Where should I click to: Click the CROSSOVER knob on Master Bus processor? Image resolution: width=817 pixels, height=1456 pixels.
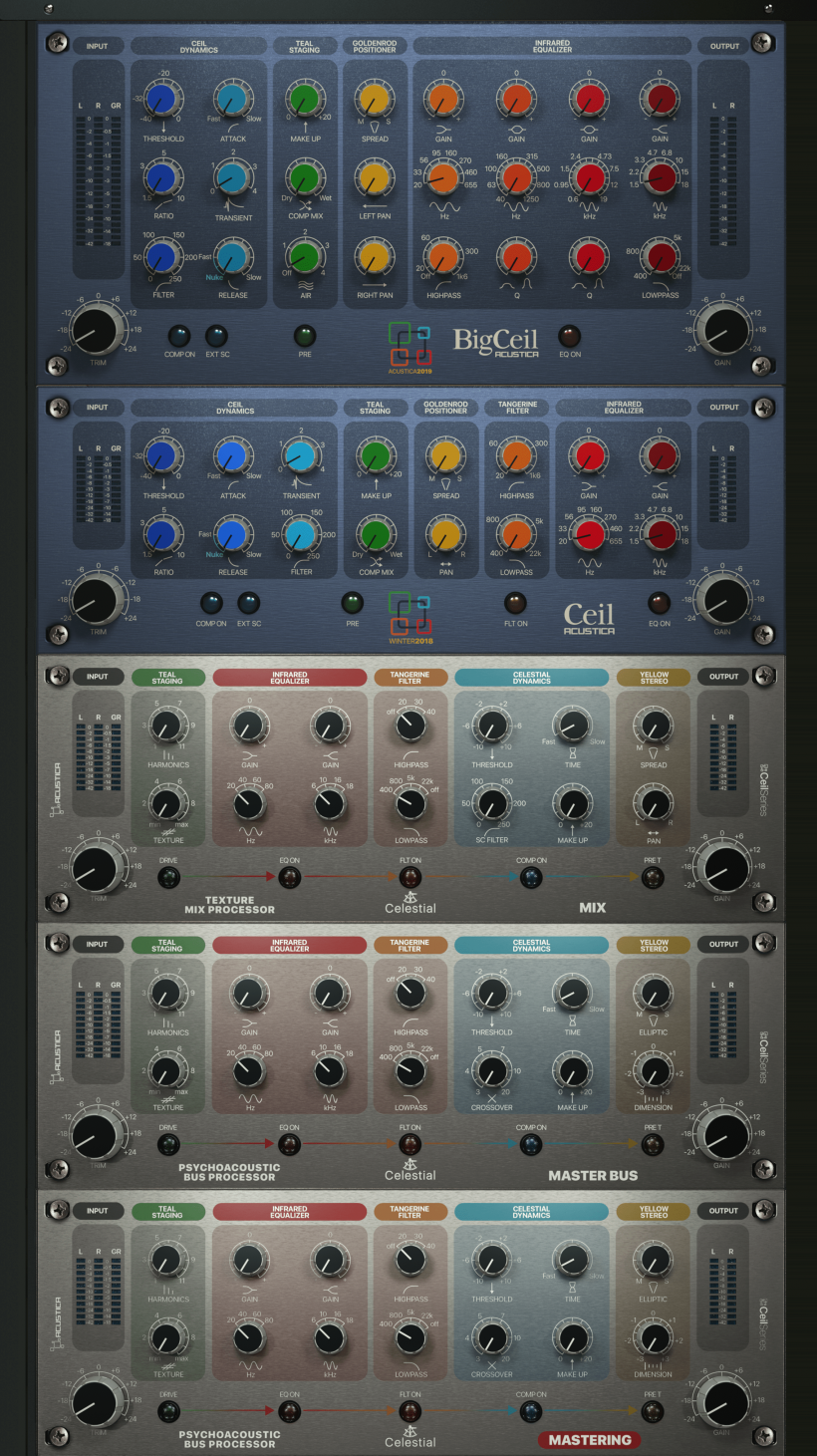[492, 1070]
